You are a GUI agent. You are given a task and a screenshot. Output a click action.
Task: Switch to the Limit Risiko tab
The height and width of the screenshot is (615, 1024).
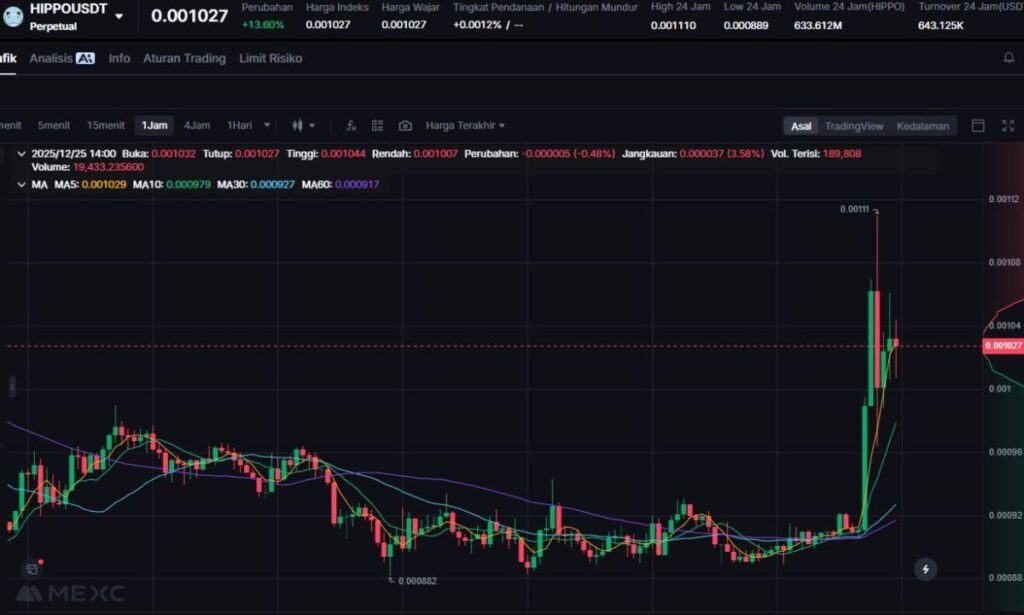[x=270, y=58]
